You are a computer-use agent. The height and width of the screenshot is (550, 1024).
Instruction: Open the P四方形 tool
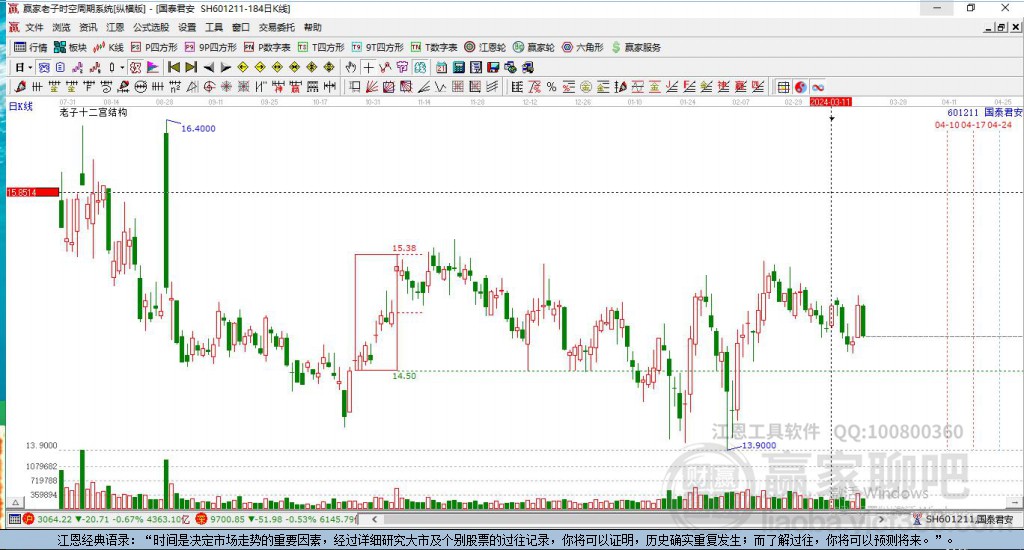tap(154, 47)
